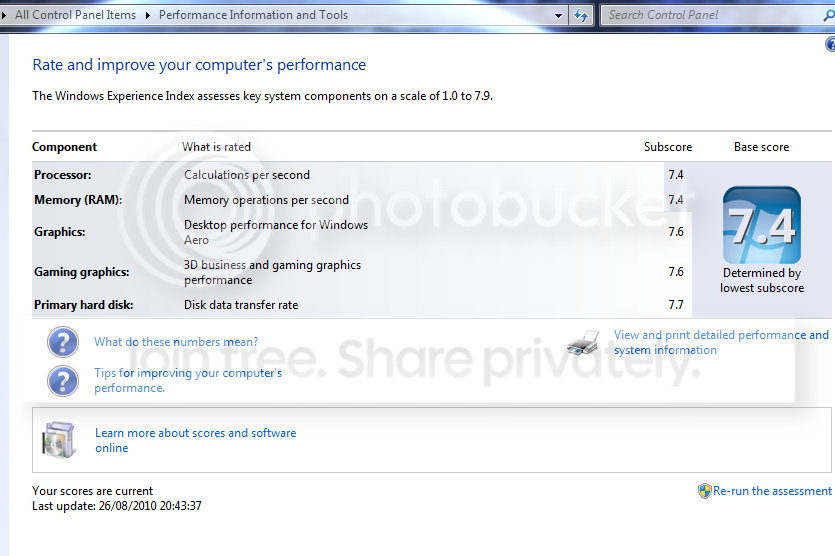Click the refresh button in the address bar
835x556 pixels.
tap(580, 15)
